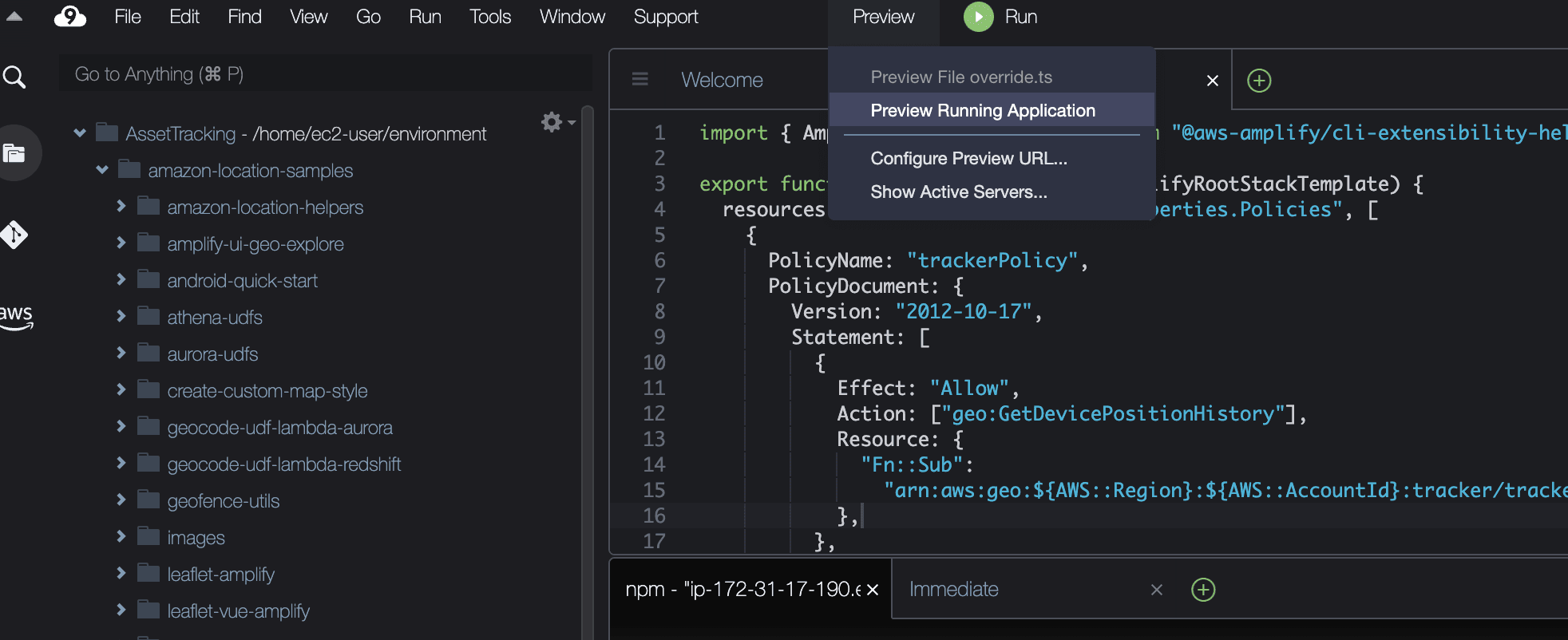Click the file tree vertical scrollbar
The image size is (1568, 640).
[x=588, y=371]
